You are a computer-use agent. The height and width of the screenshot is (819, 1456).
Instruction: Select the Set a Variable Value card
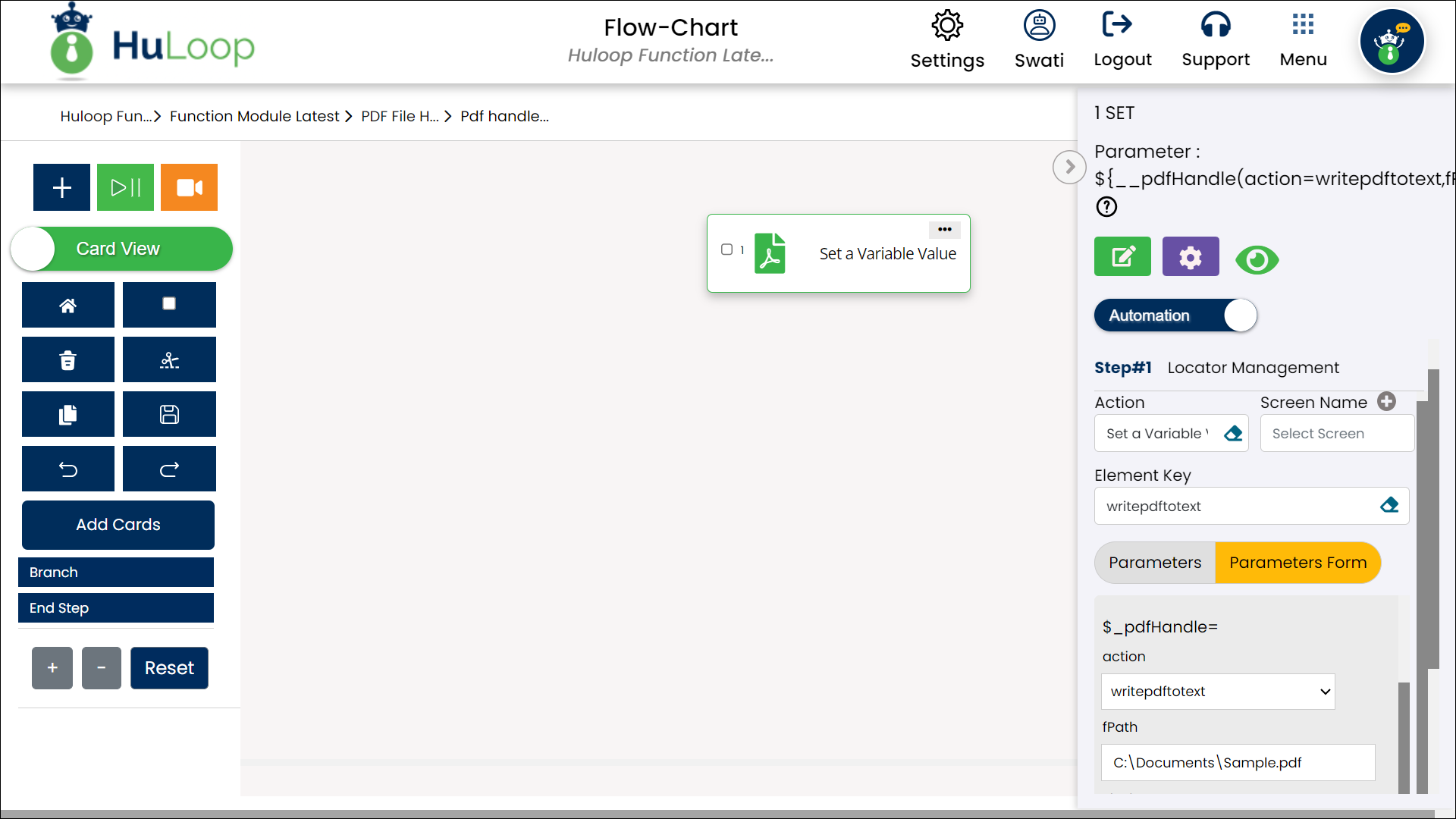(x=838, y=253)
